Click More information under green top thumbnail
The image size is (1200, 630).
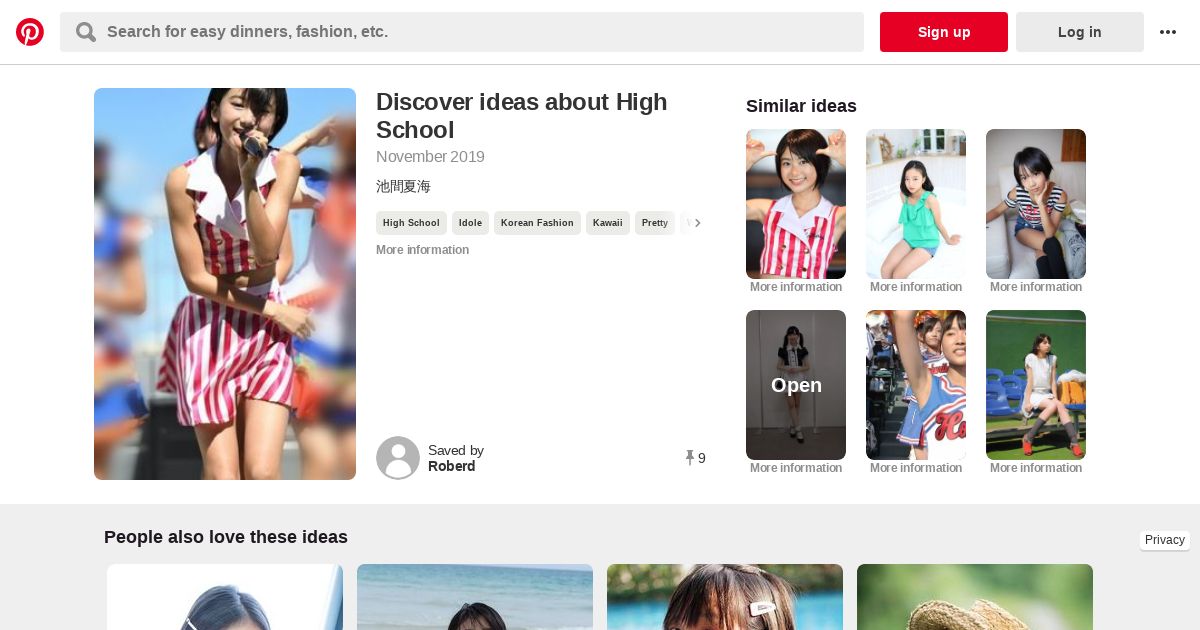click(x=916, y=287)
